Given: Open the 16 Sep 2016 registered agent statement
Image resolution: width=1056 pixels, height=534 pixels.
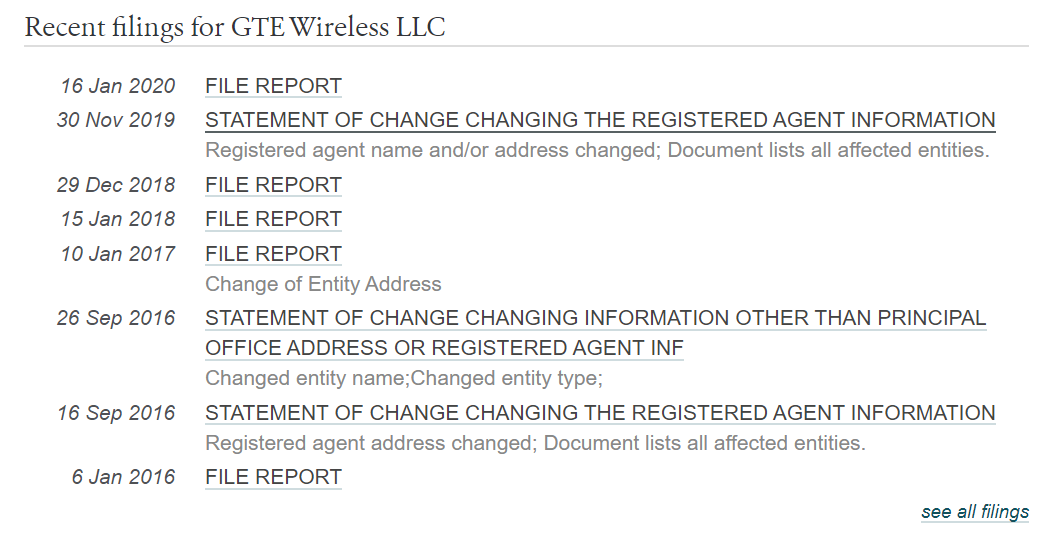Looking at the screenshot, I should pyautogui.click(x=600, y=413).
